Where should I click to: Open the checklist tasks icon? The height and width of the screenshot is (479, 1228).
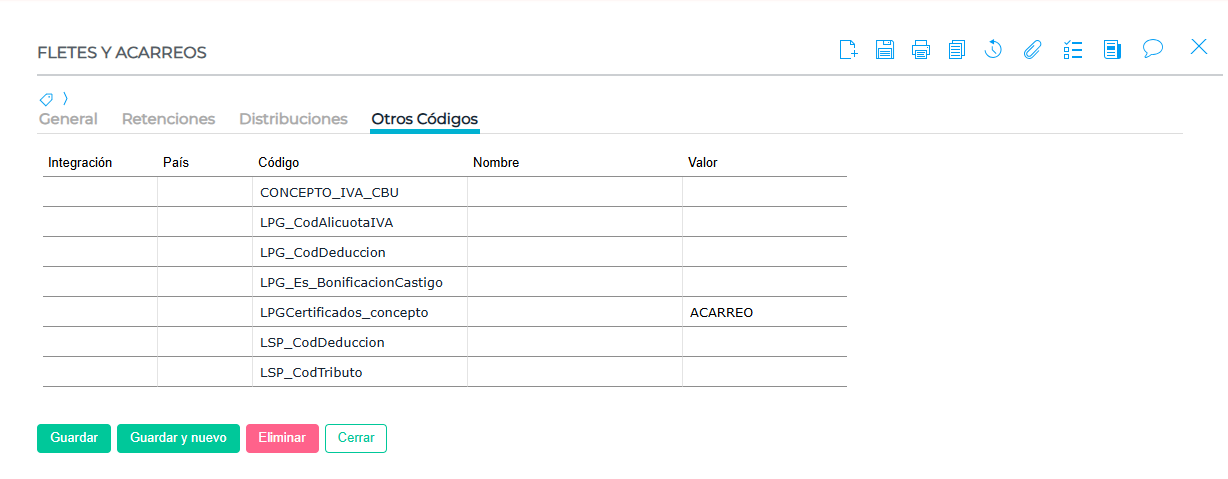(x=1073, y=49)
